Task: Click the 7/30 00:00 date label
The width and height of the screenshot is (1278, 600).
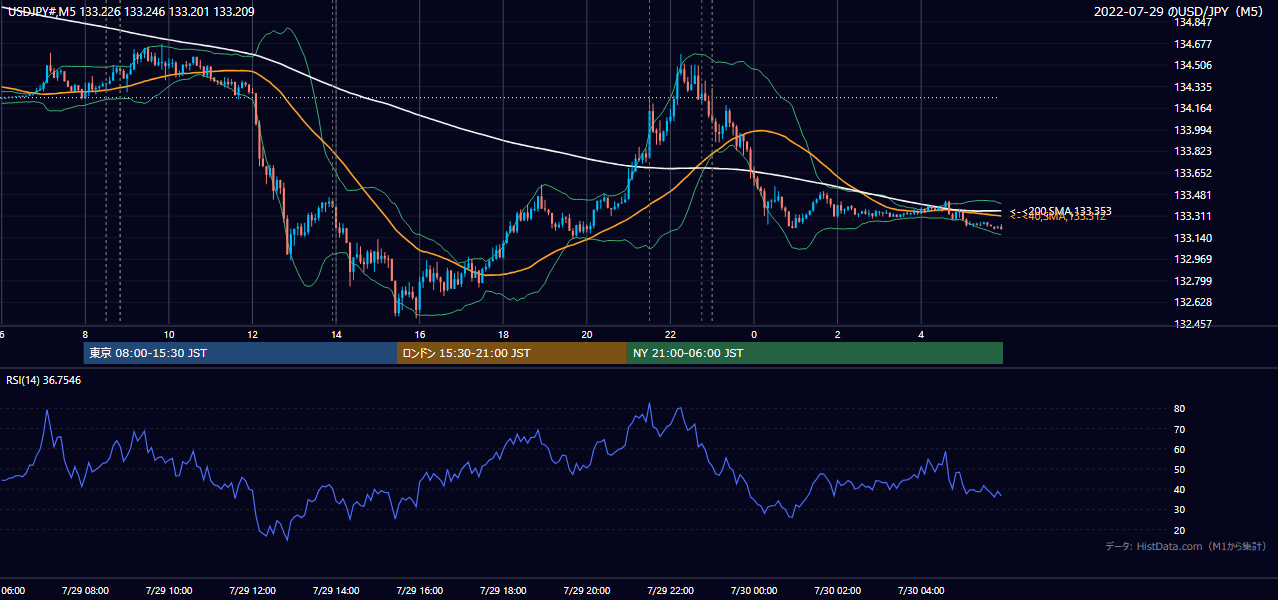Action: coord(754,590)
